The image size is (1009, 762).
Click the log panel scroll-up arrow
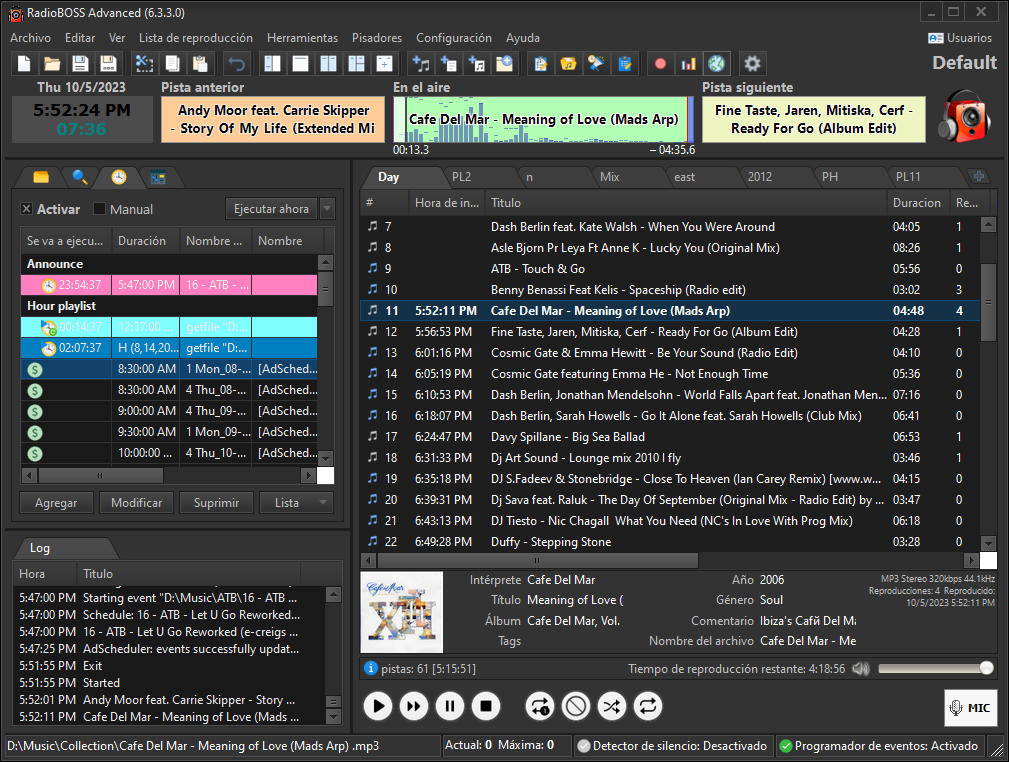pyautogui.click(x=333, y=594)
